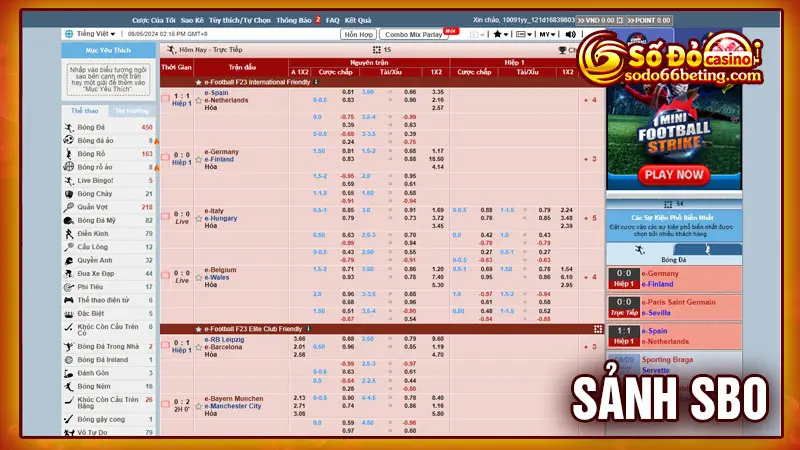Click the +4 more bets link for e-Spain match

point(591,100)
